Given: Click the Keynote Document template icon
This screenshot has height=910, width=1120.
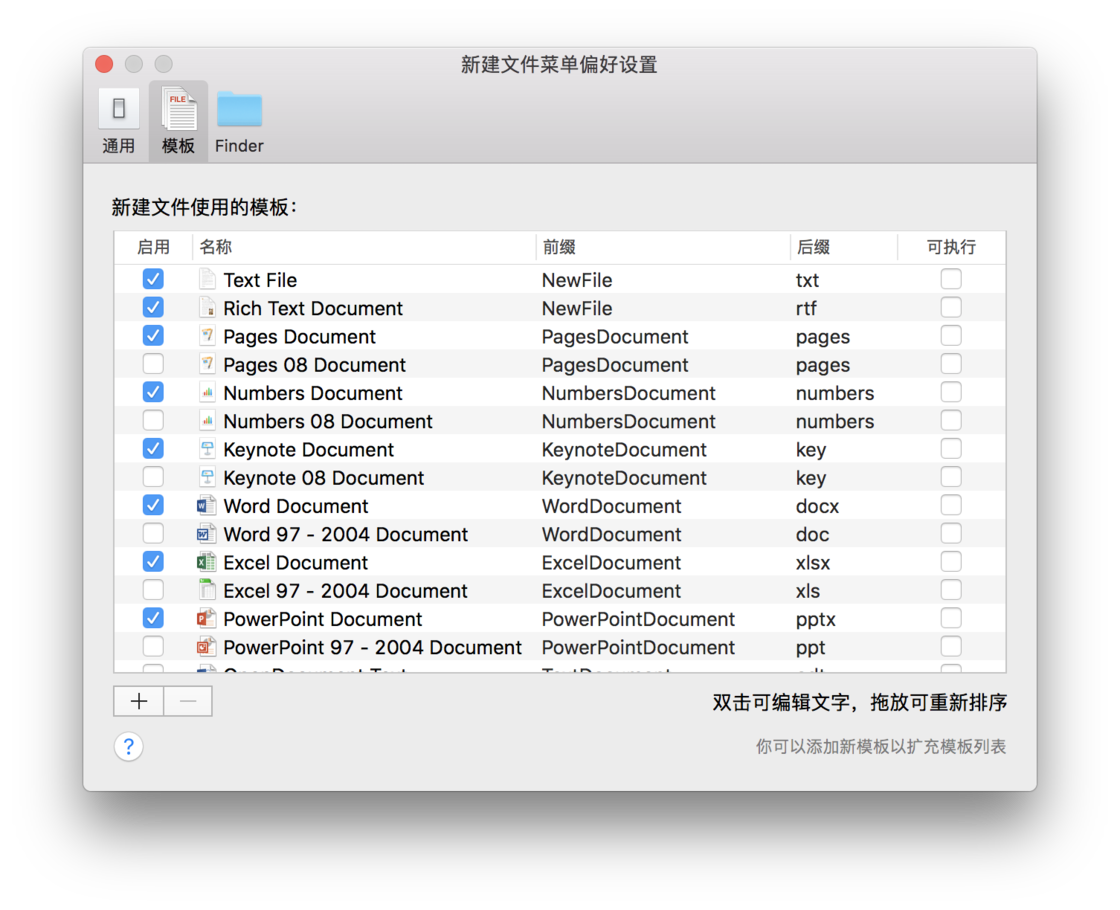Looking at the screenshot, I should [207, 449].
